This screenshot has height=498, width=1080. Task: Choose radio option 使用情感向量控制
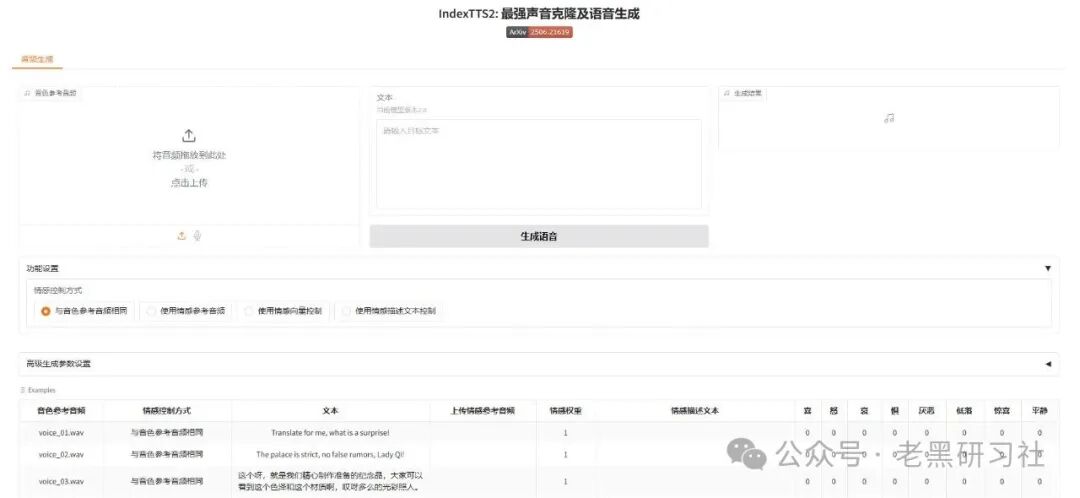pyautogui.click(x=283, y=311)
